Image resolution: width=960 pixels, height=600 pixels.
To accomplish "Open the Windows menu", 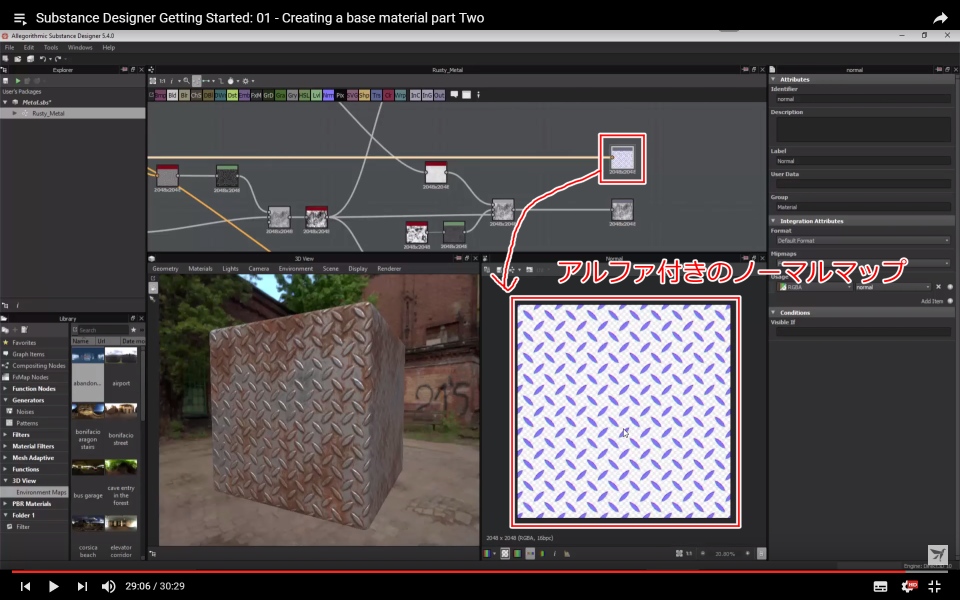I will point(80,47).
